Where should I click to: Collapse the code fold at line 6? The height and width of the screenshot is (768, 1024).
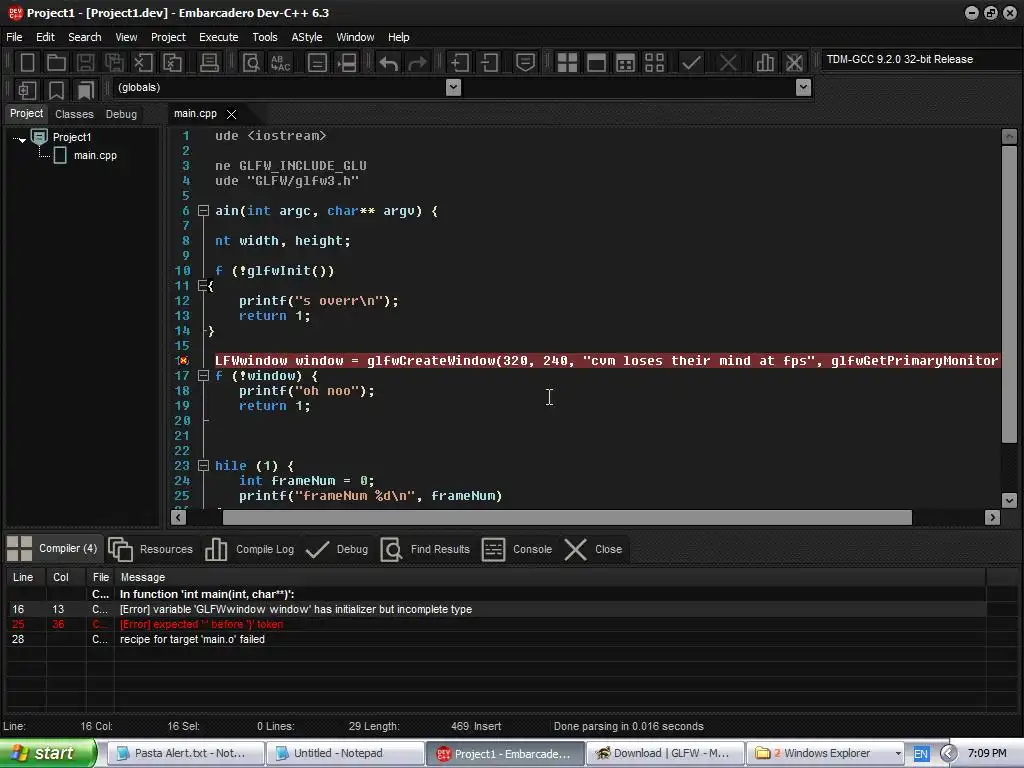click(203, 211)
